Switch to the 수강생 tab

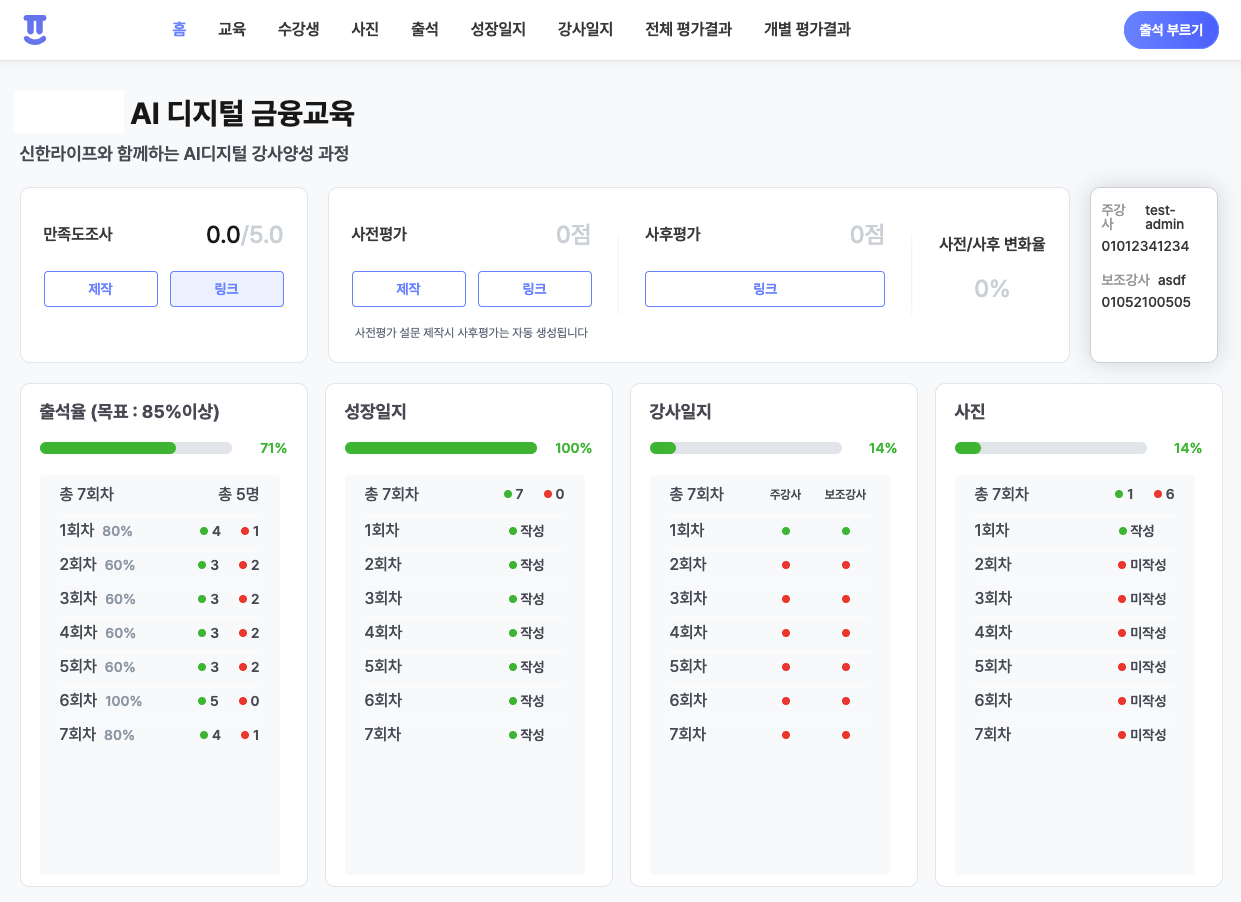(x=299, y=30)
